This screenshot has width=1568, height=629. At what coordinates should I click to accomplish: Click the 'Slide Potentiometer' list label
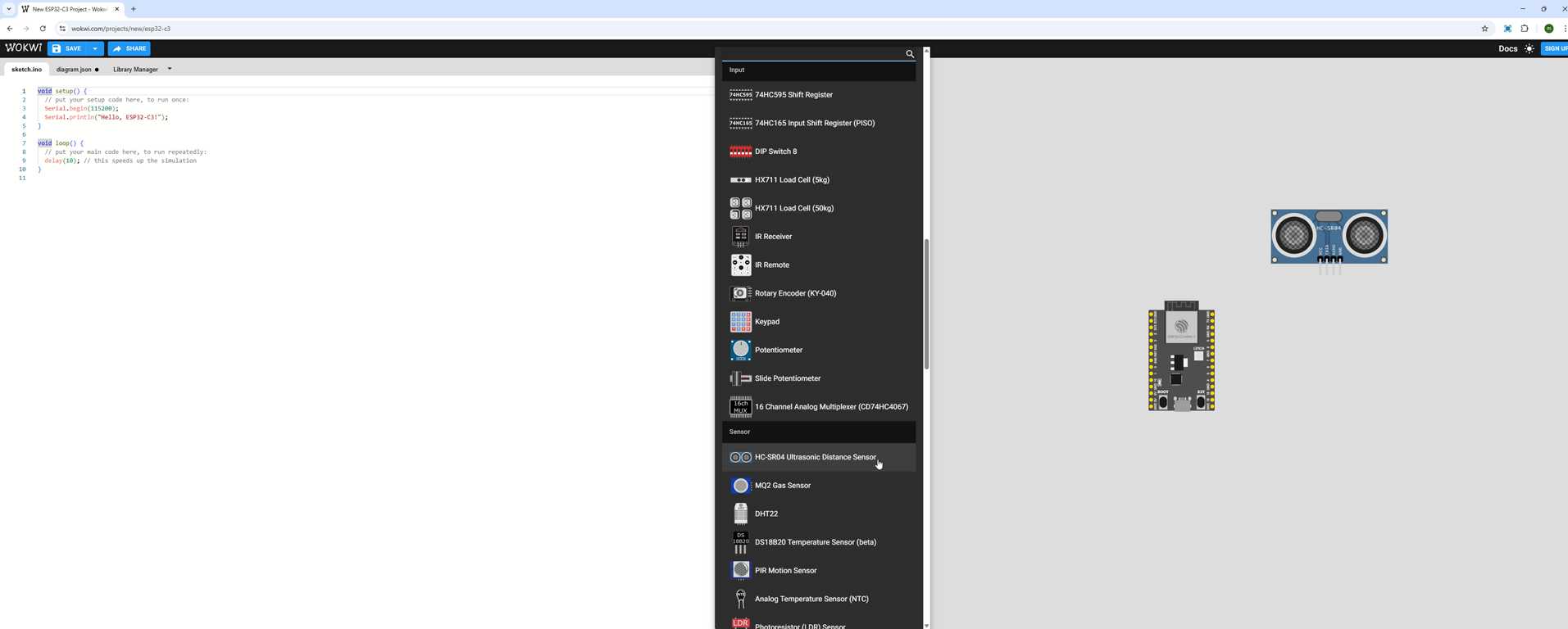788,378
